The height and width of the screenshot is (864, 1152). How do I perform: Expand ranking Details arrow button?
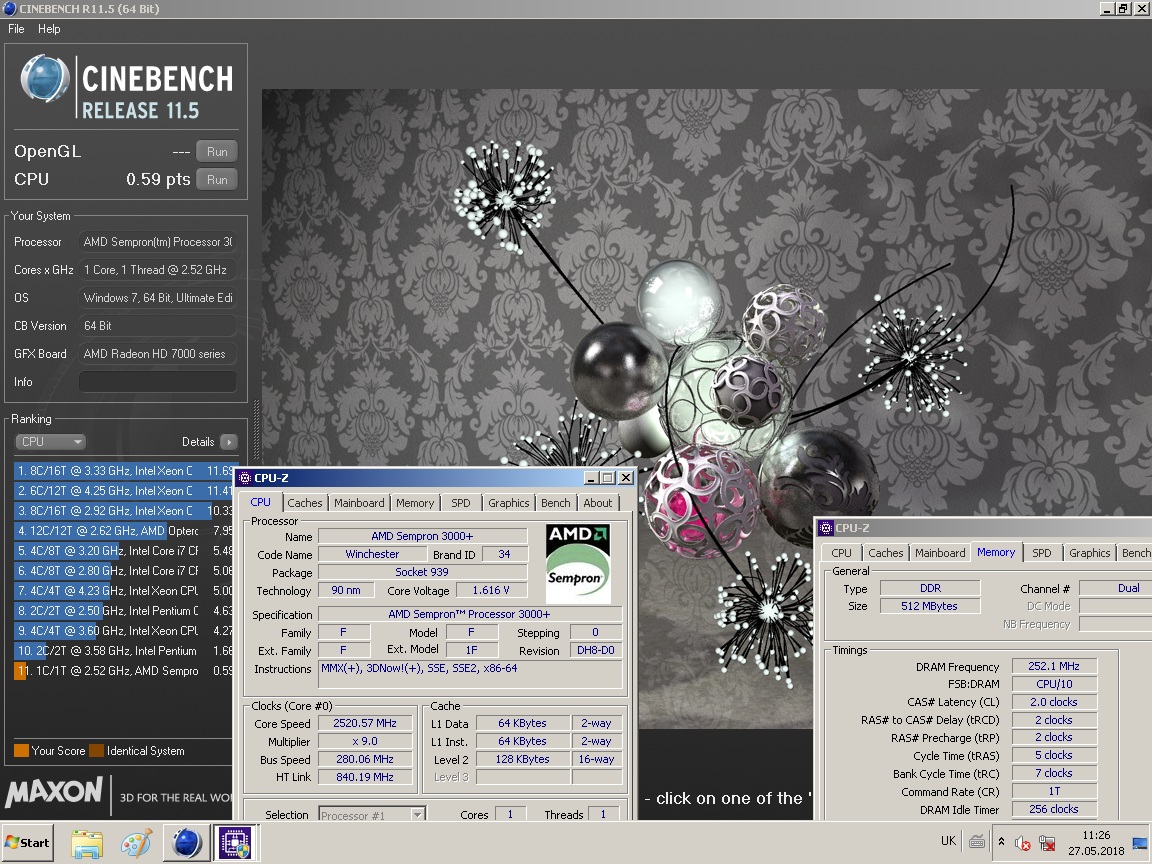coord(228,442)
